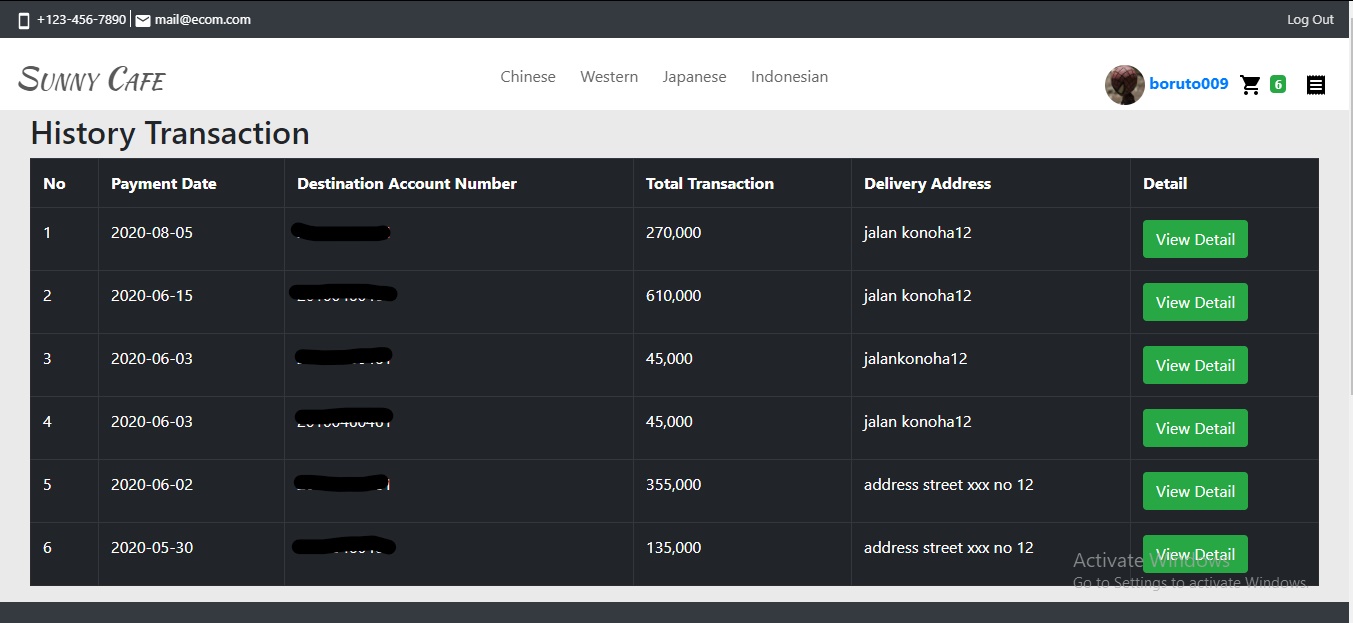Click the mail@ecom.com email address
Viewport: 1353px width, 623px height.
tap(202, 20)
